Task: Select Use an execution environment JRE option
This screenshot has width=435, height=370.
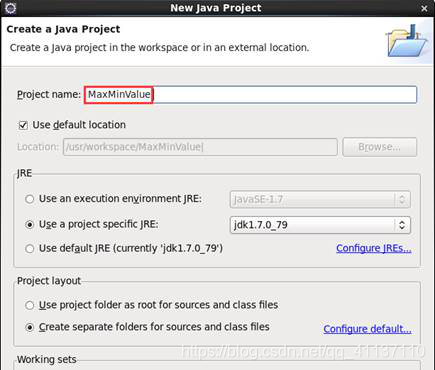Action: [x=30, y=199]
